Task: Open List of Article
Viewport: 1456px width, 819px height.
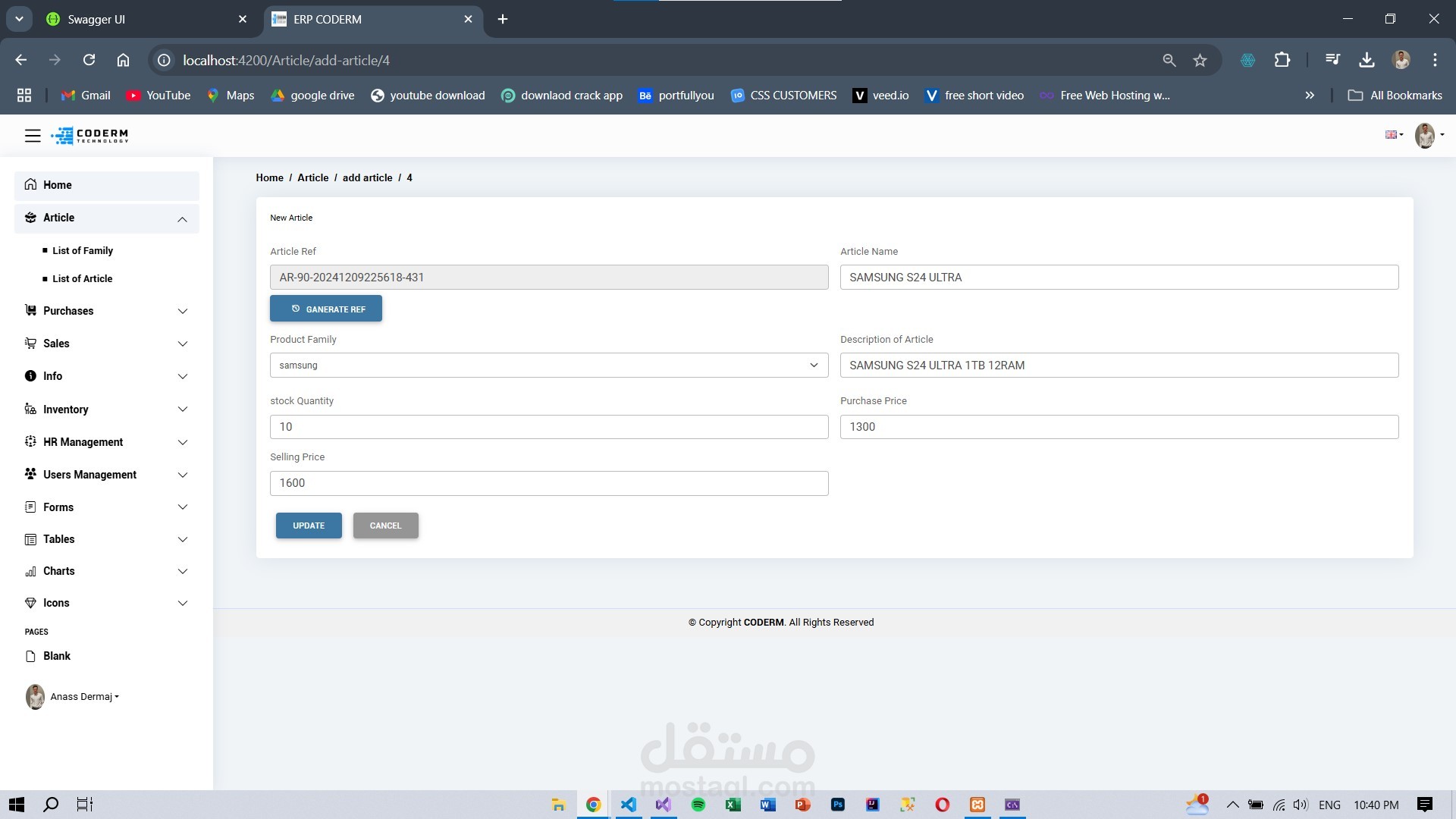Action: coord(82,279)
